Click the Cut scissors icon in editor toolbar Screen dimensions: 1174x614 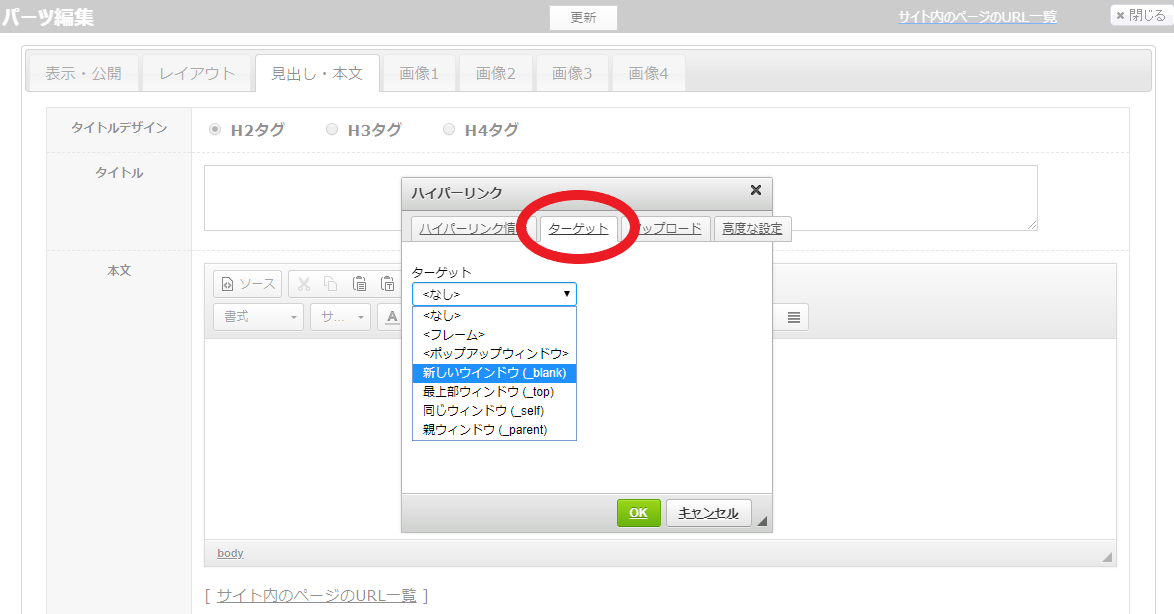[304, 284]
